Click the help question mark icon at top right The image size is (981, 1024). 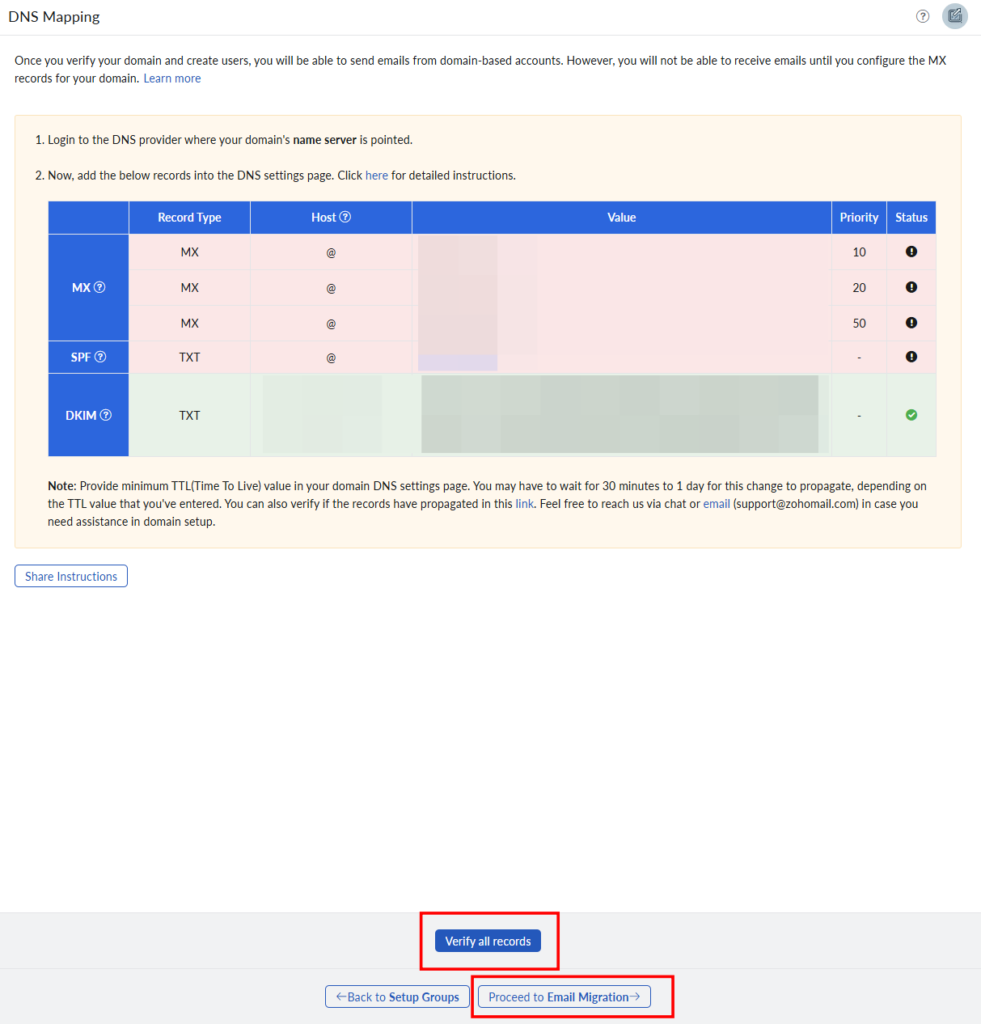point(922,16)
